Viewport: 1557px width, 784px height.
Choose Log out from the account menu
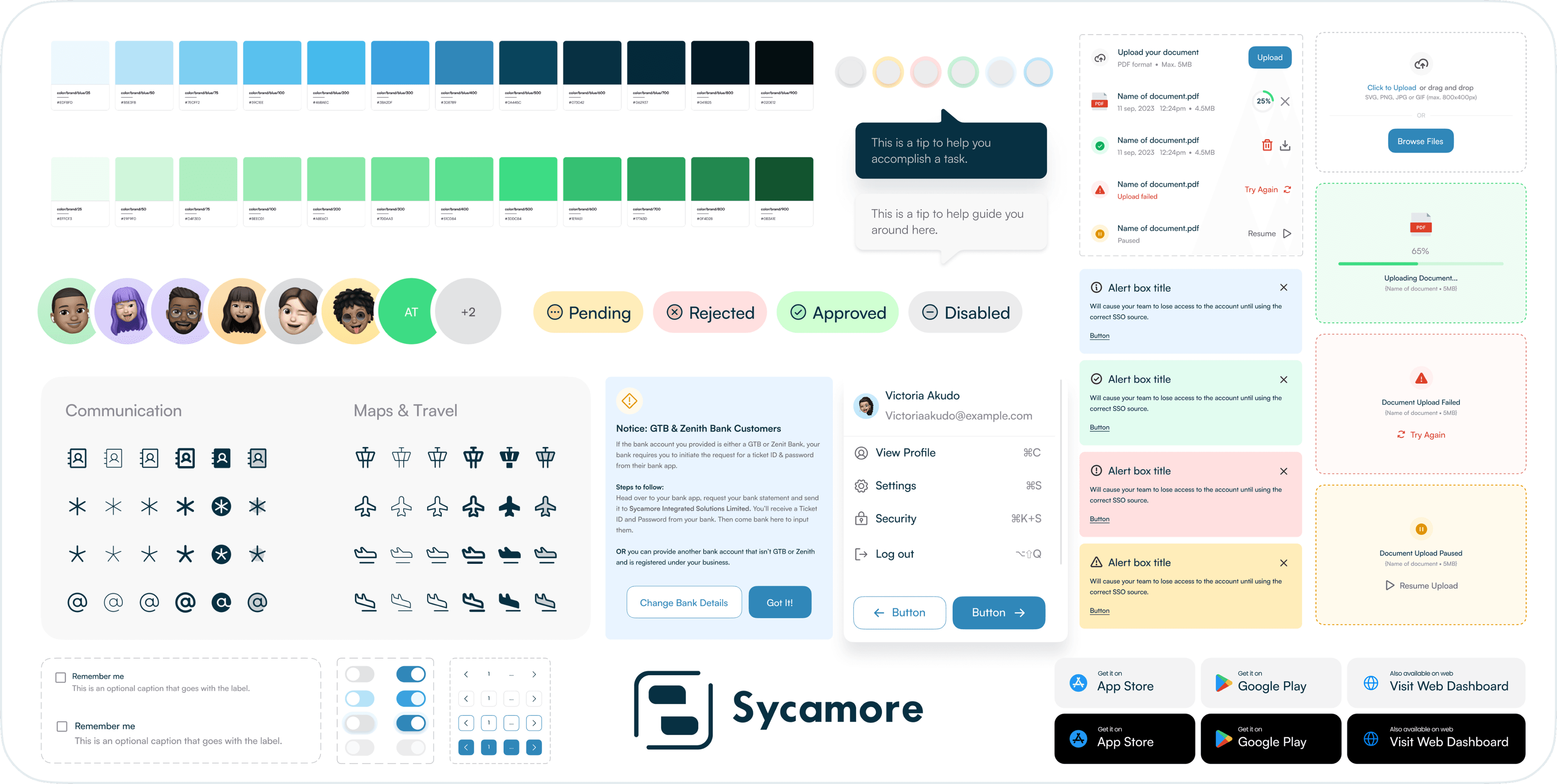tap(948, 554)
